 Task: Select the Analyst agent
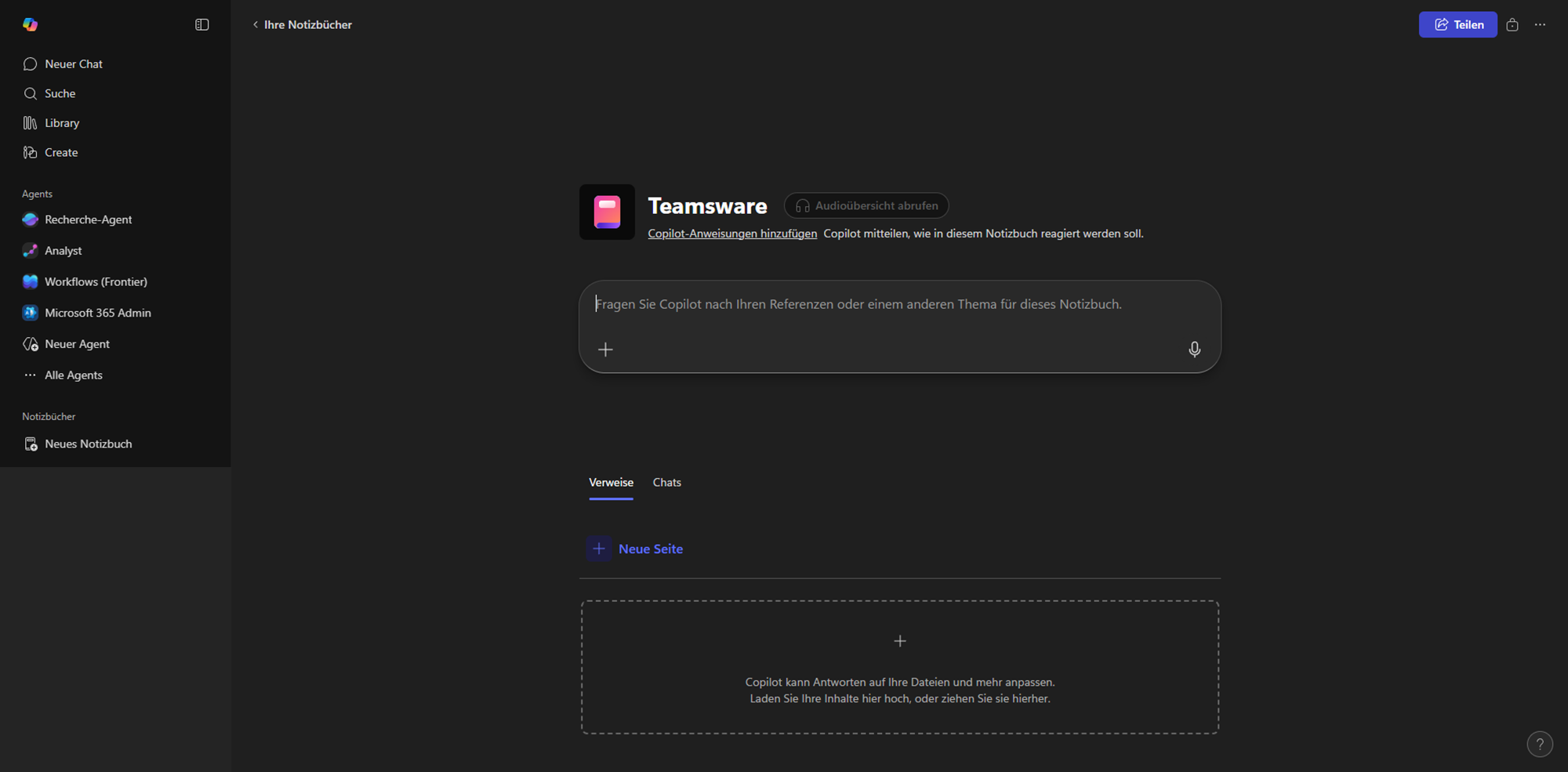tap(63, 251)
